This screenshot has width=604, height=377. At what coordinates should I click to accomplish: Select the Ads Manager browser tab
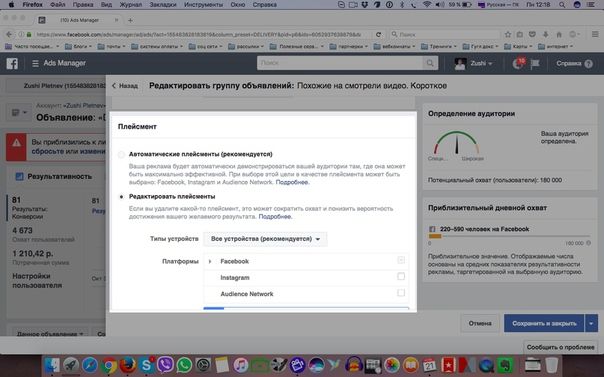coord(78,20)
